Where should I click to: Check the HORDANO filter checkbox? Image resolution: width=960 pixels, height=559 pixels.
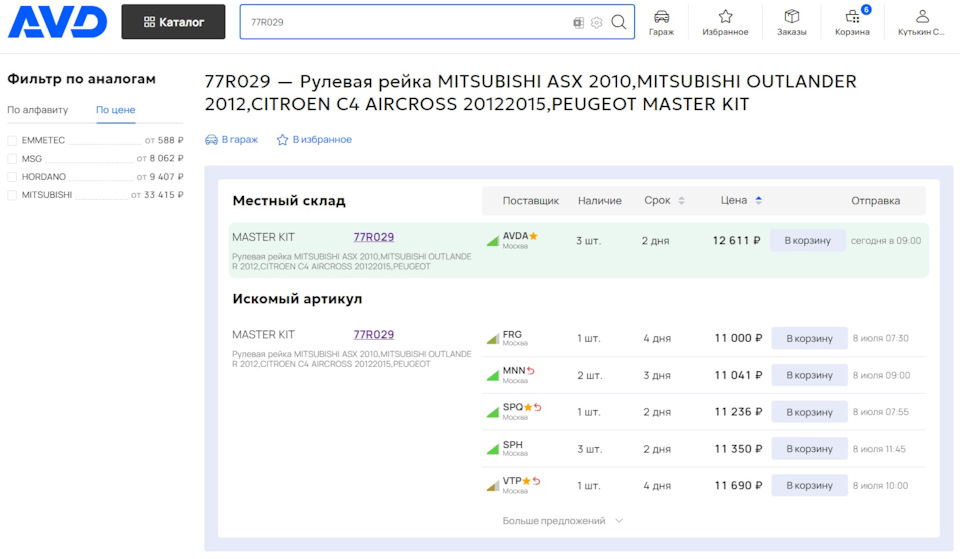(x=12, y=177)
